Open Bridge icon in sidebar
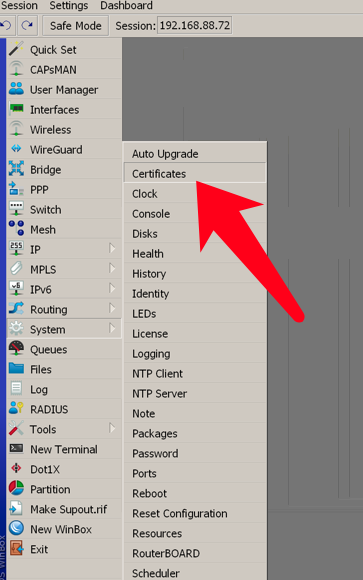363x580 pixels. coord(16,169)
